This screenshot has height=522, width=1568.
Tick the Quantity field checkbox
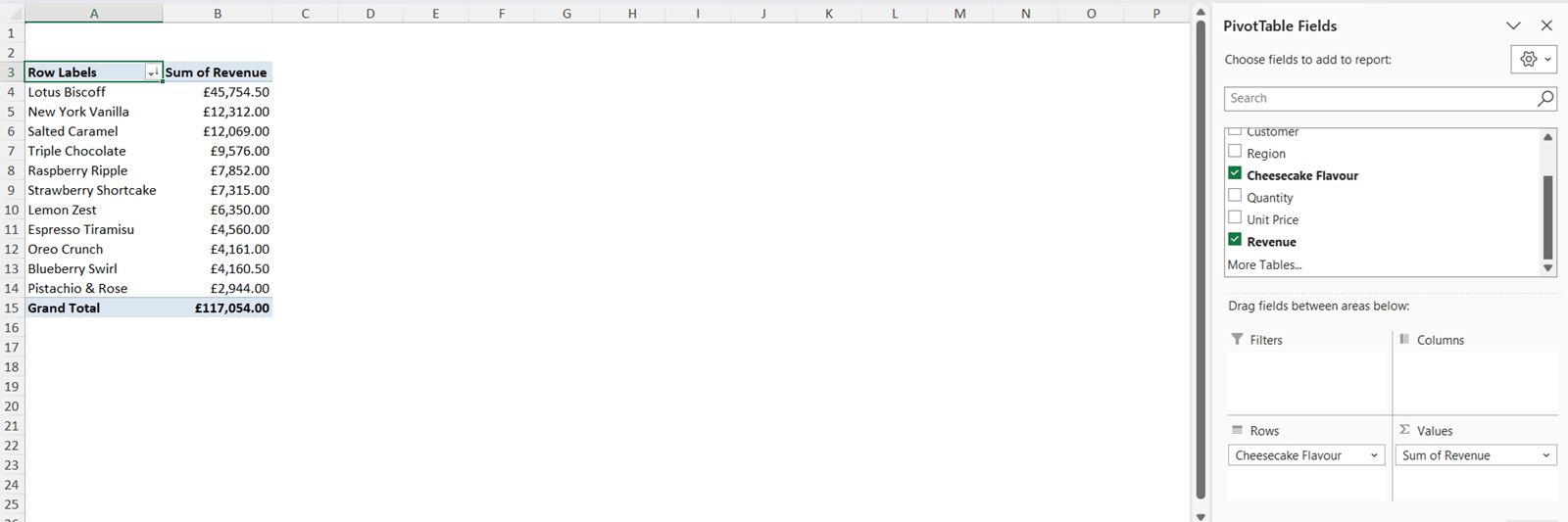[1235, 196]
